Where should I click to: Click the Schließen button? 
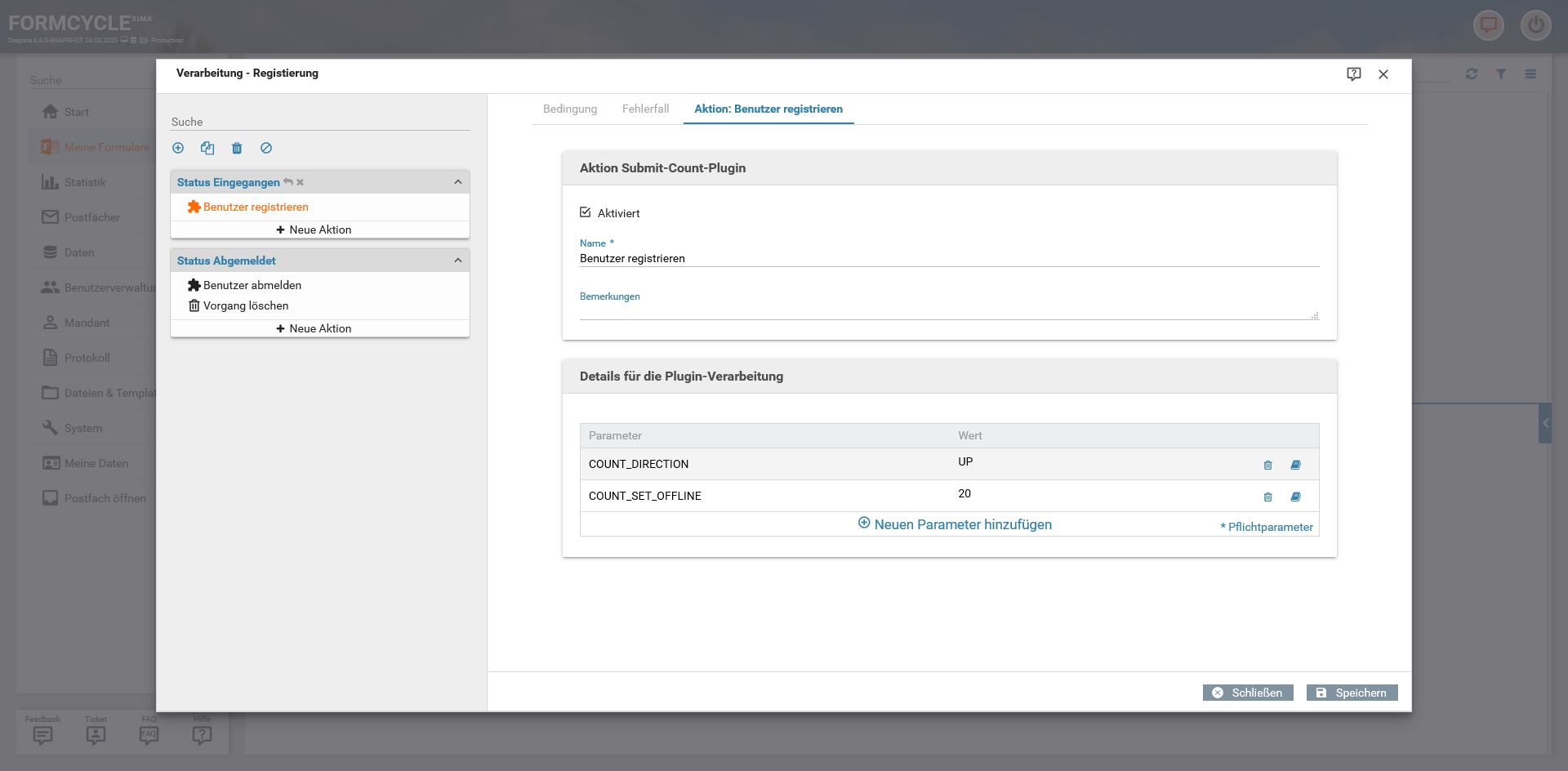(1247, 693)
